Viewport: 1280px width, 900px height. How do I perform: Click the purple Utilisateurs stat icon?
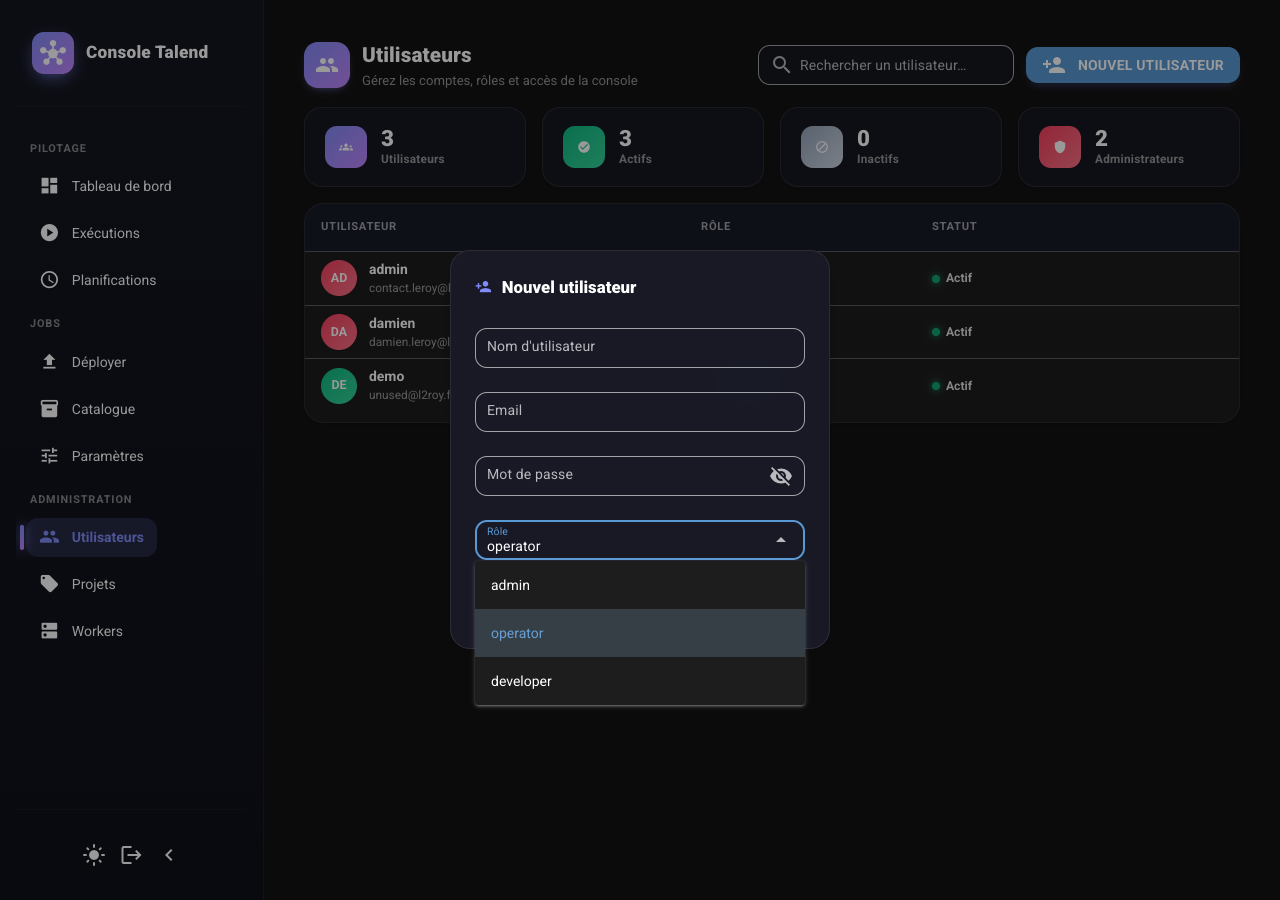(x=346, y=147)
